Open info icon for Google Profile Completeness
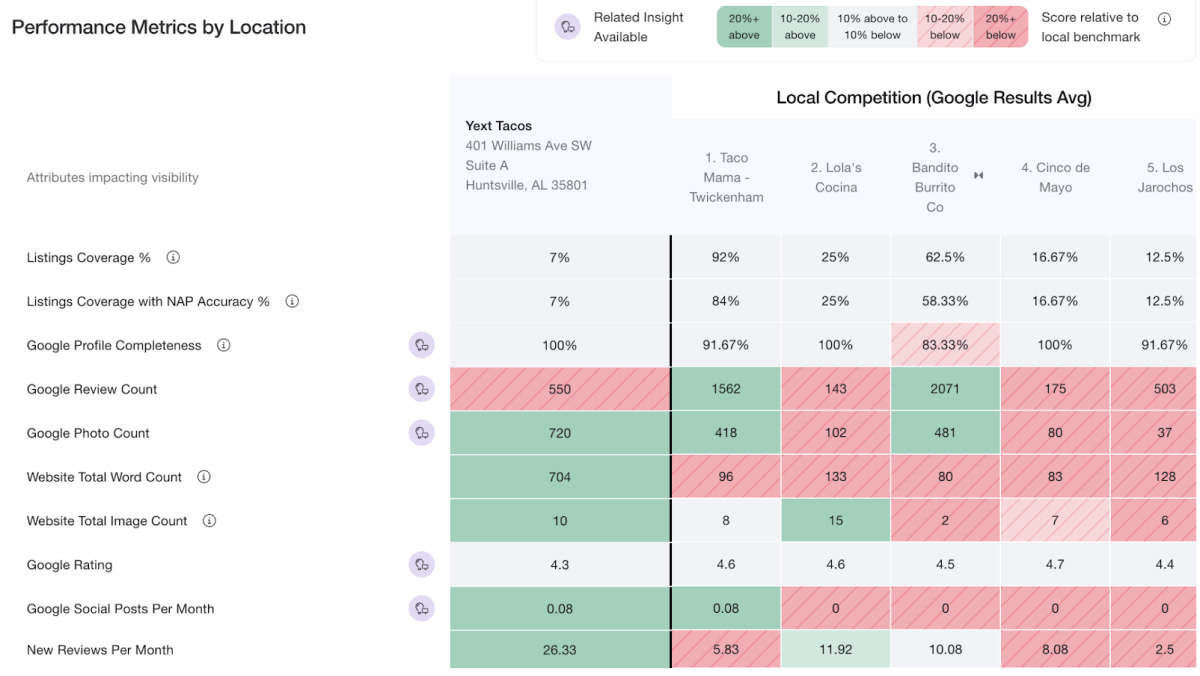Viewport: 1200px width, 676px height. (224, 345)
